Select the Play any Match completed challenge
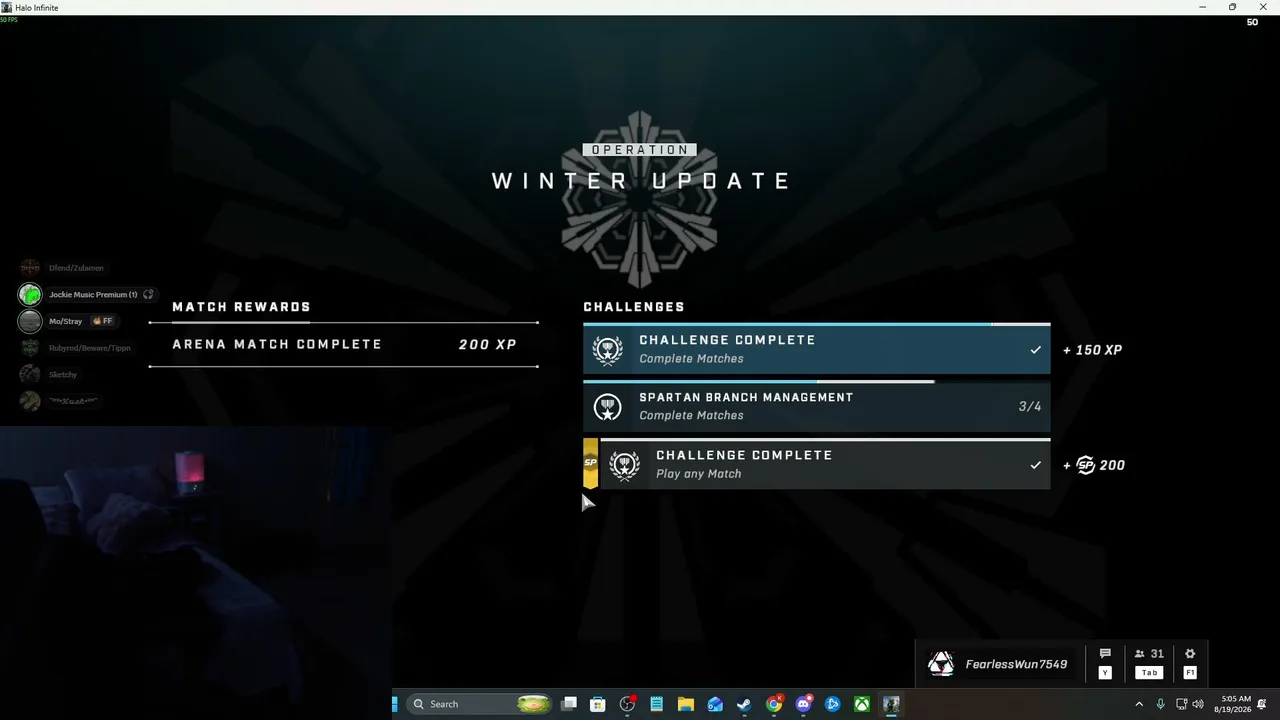The height and width of the screenshot is (720, 1280). click(816, 464)
